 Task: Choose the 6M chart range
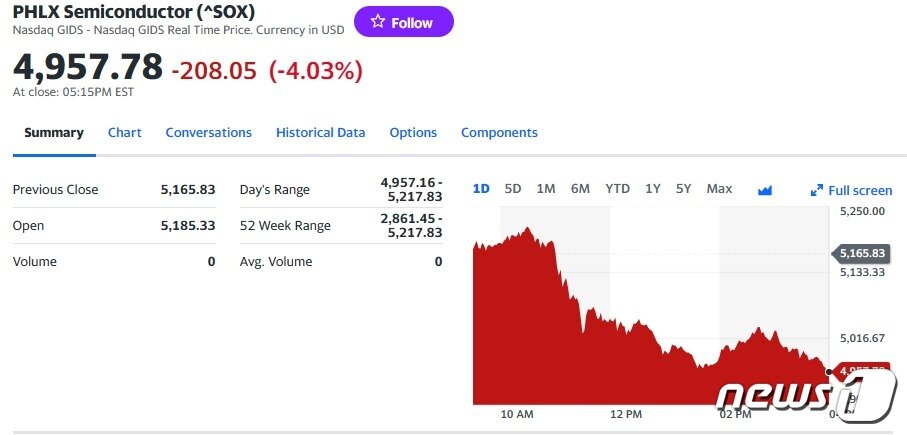580,189
